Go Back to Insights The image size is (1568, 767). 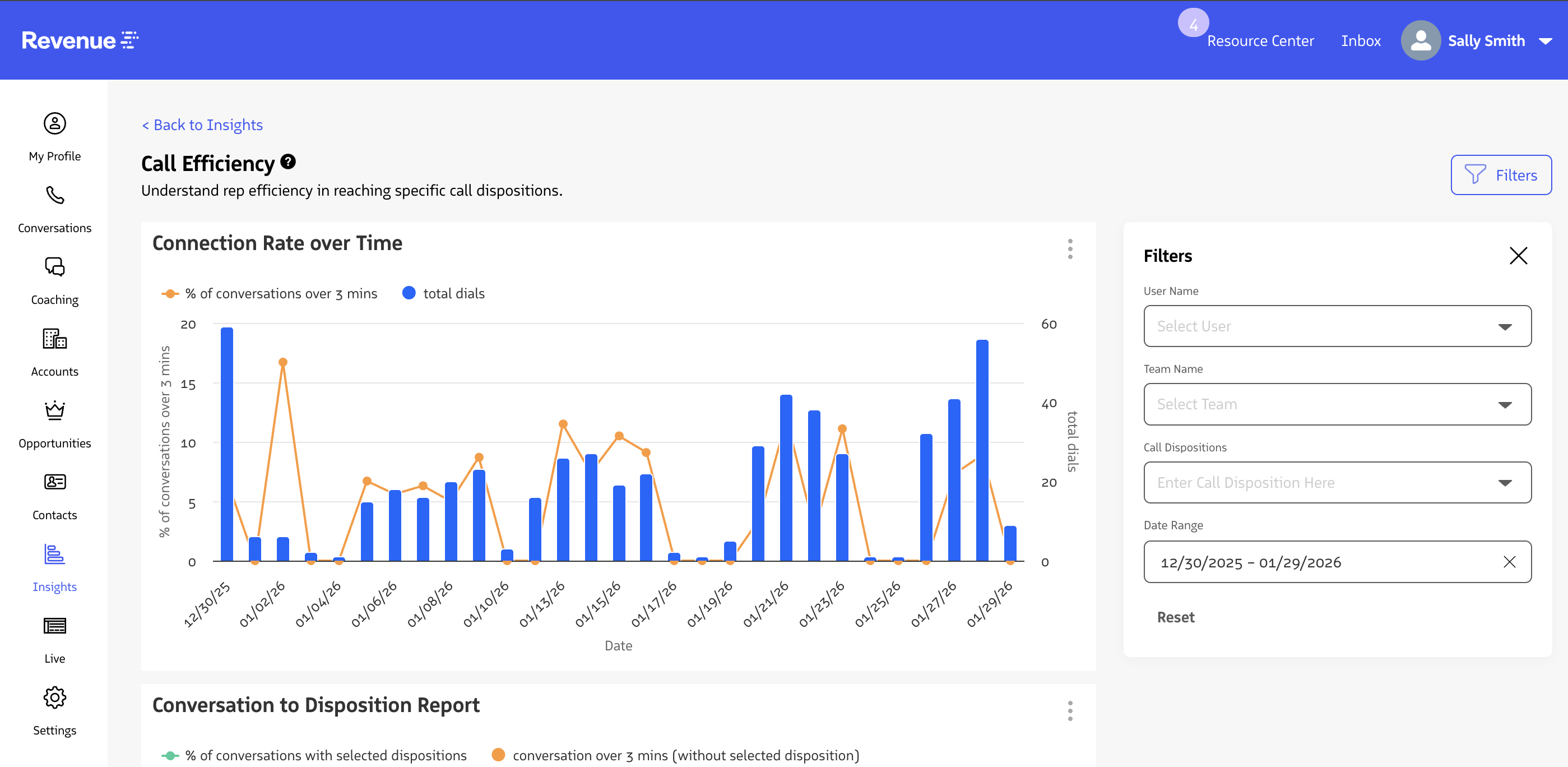click(202, 124)
